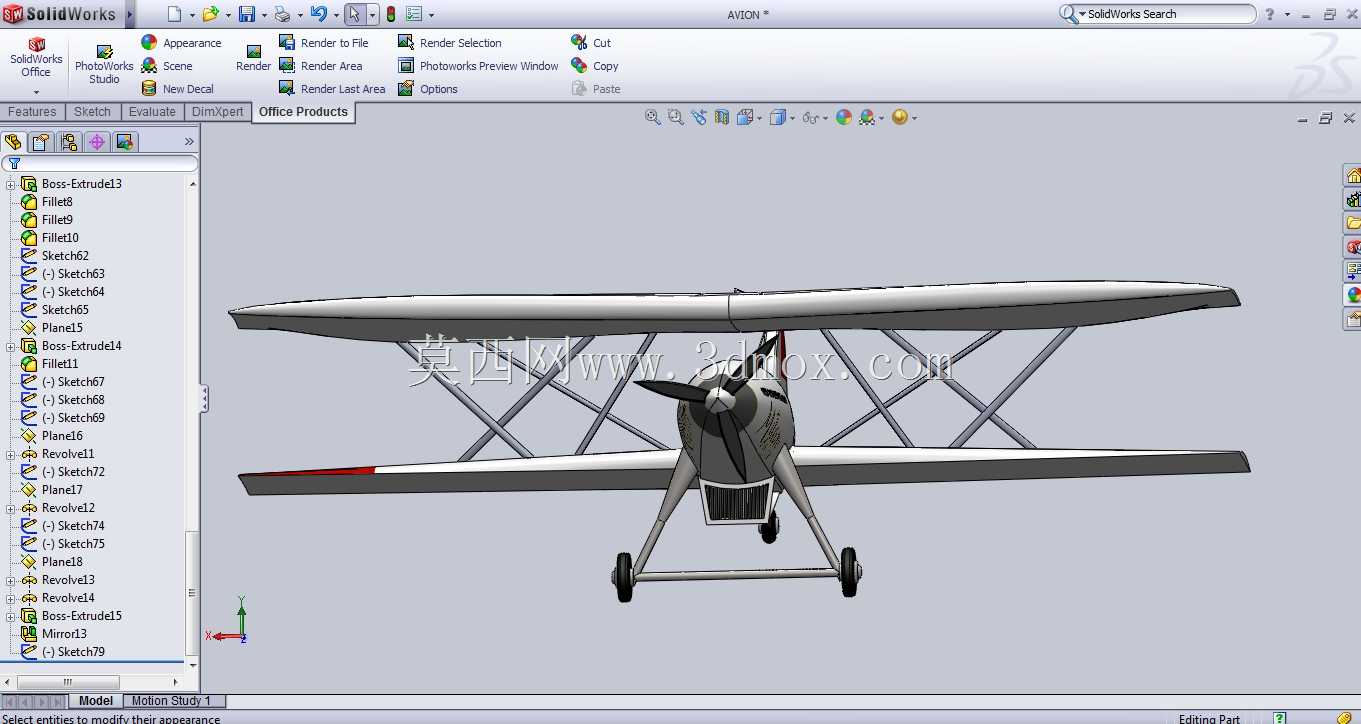Expand the Boss-Extrude15 feature

pyautogui.click(x=11, y=616)
